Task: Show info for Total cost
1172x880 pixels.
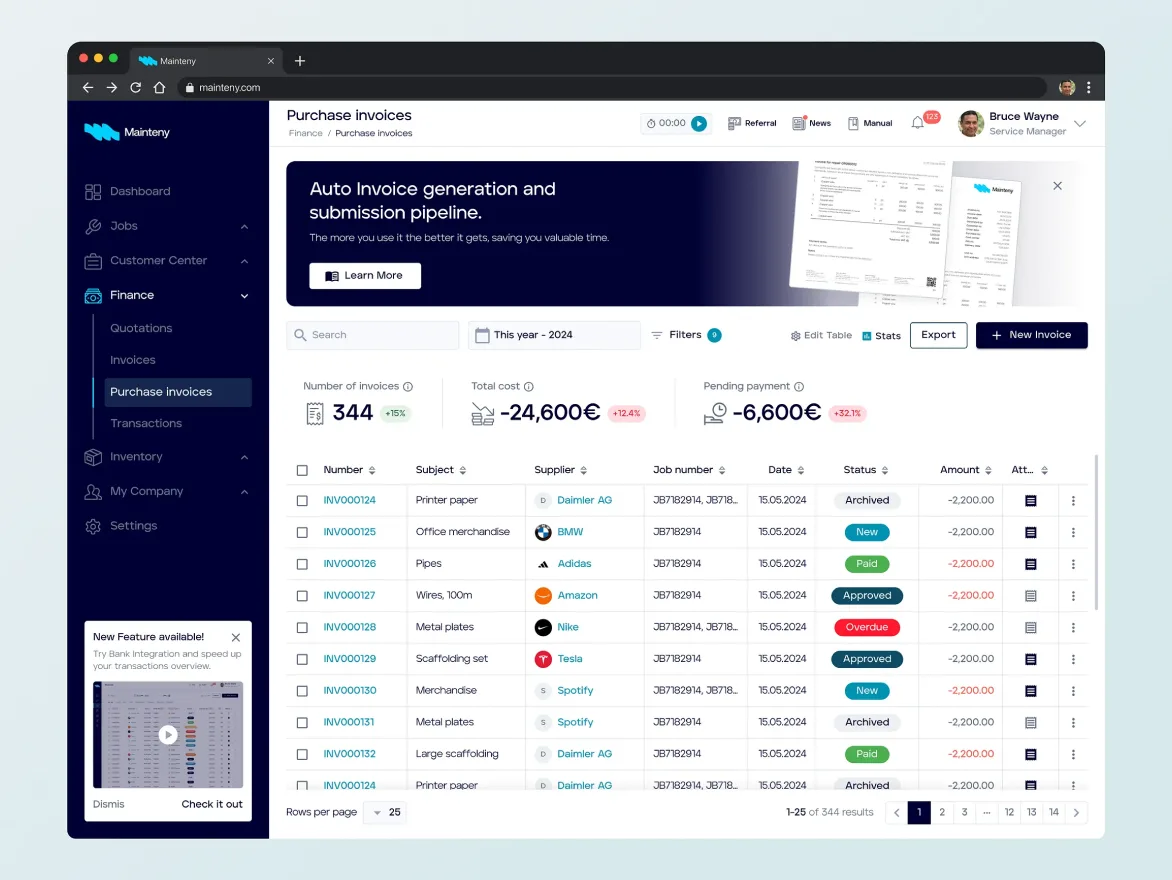Action: pos(528,387)
